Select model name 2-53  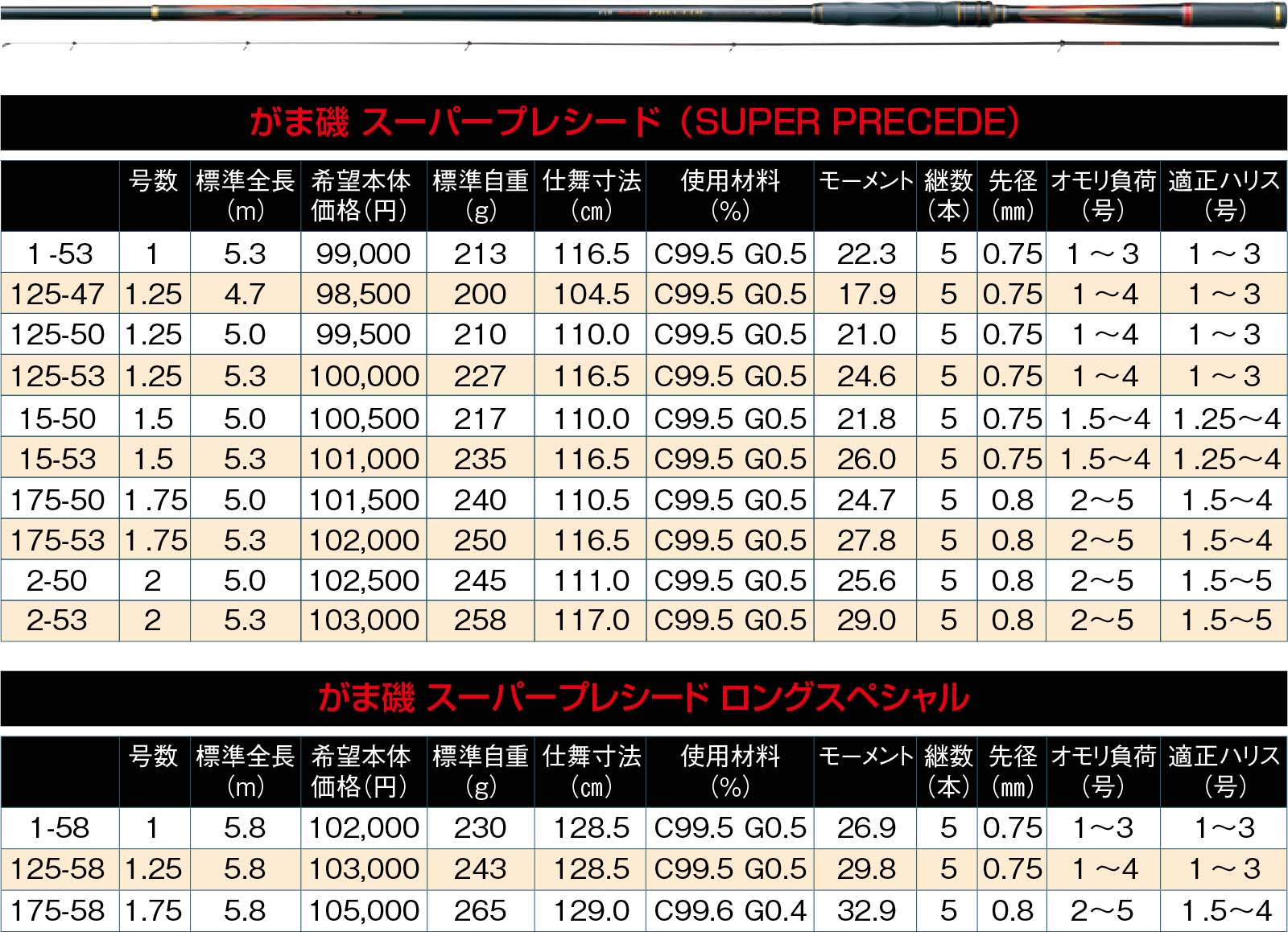[x=57, y=620]
